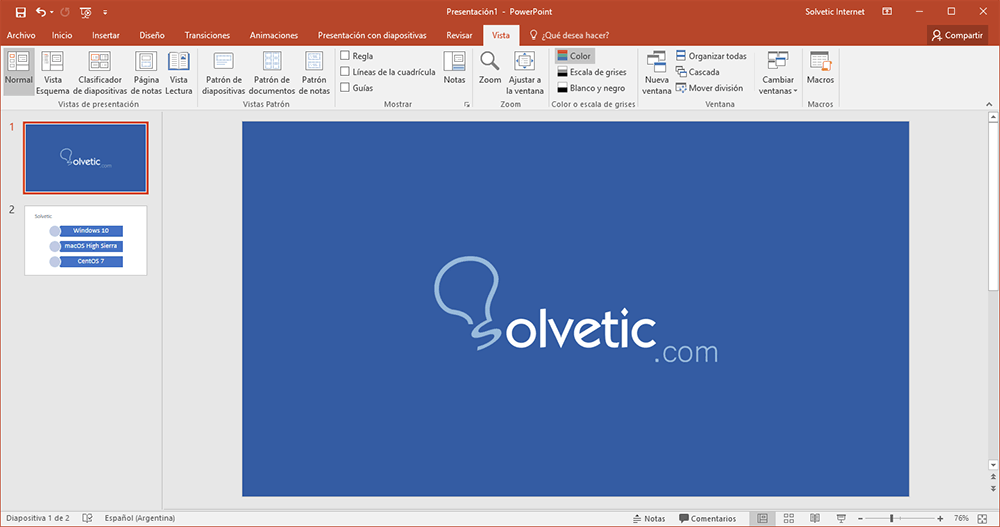Switch to the Insertar tab
The image size is (1000, 527).
click(105, 35)
